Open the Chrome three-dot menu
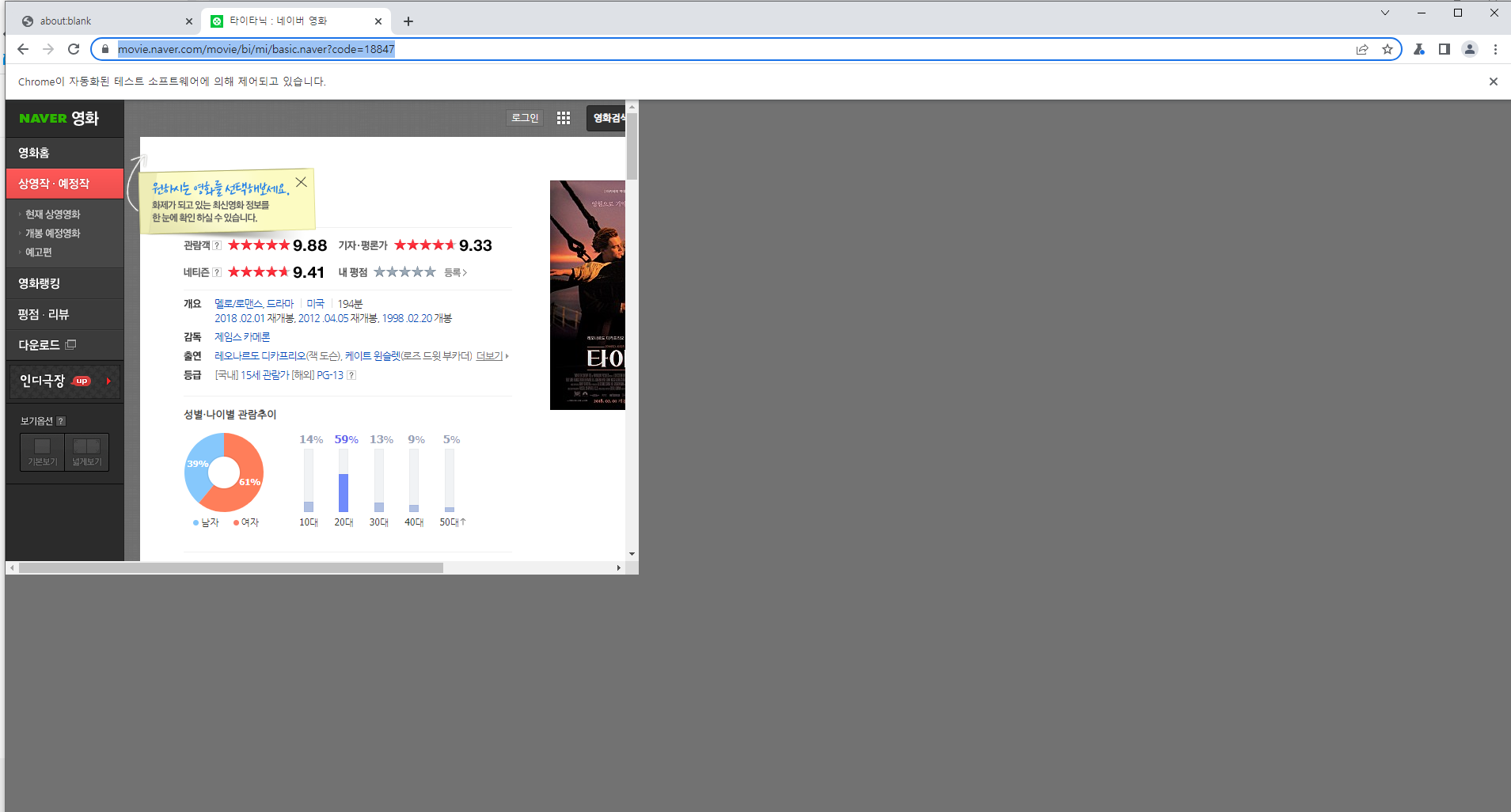The height and width of the screenshot is (812, 1511). pyautogui.click(x=1495, y=49)
